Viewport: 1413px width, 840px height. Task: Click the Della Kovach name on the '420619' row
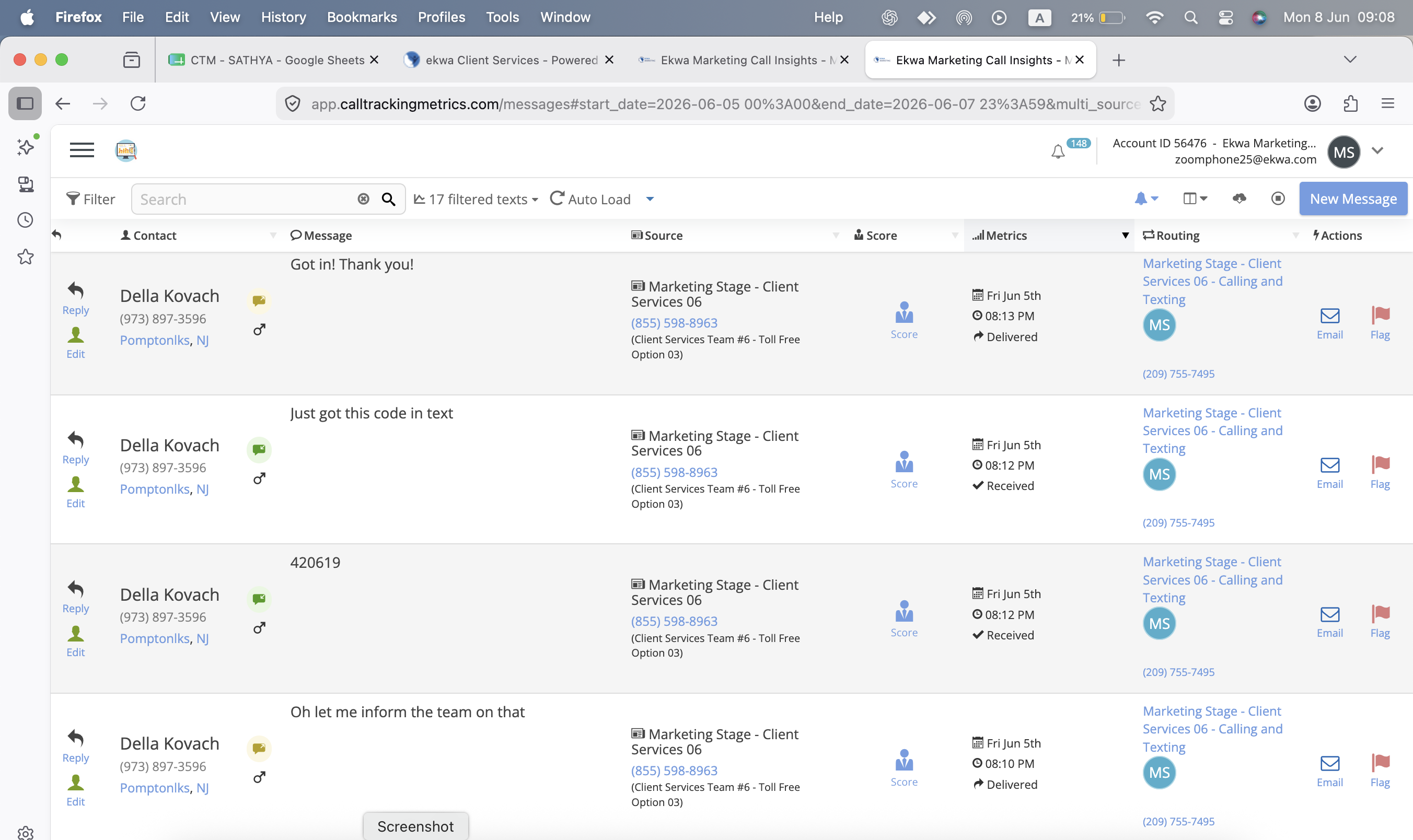pos(169,594)
